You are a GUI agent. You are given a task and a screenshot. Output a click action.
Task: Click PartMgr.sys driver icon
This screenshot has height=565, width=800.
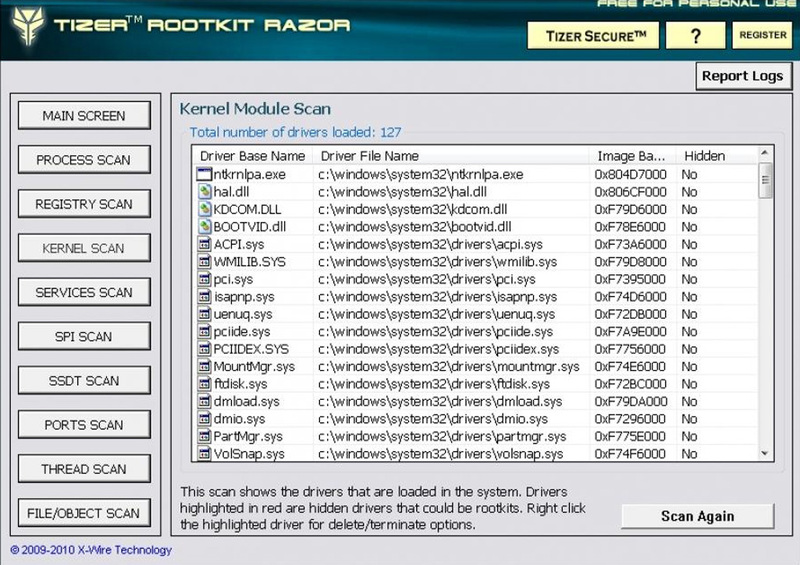pos(204,436)
